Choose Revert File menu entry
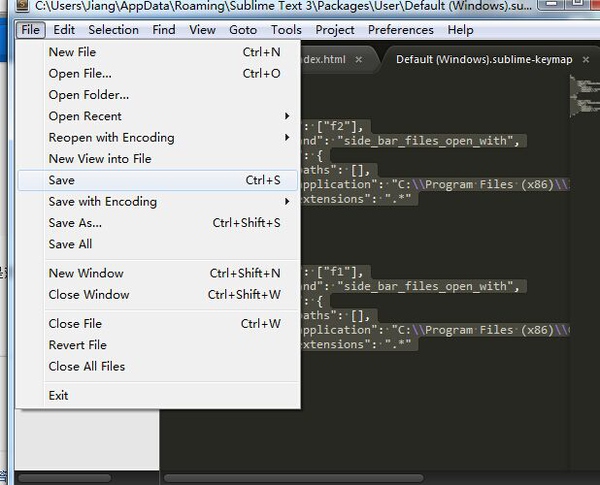This screenshot has width=600, height=485. [x=158, y=345]
